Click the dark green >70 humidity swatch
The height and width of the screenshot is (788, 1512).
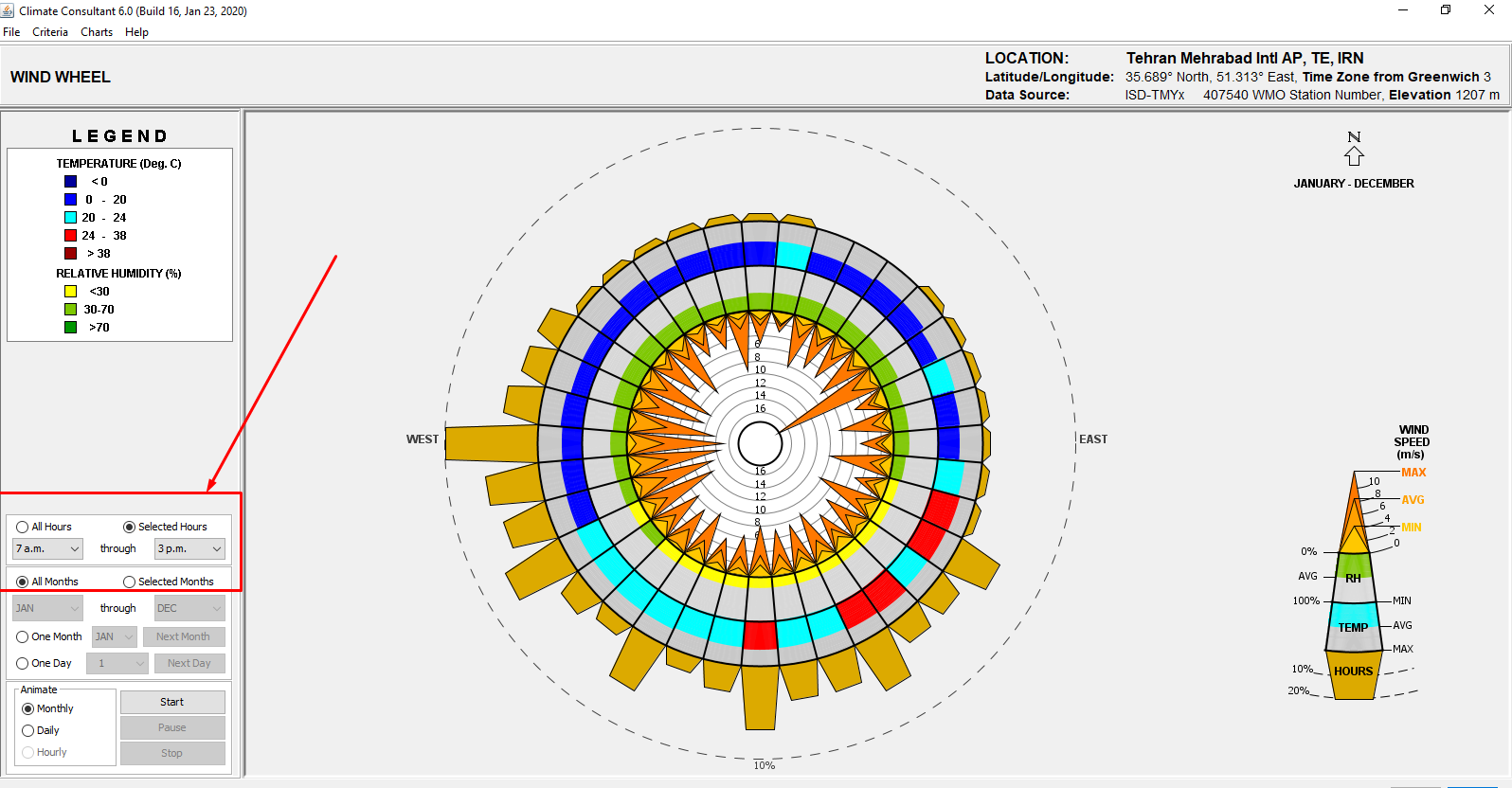70,327
